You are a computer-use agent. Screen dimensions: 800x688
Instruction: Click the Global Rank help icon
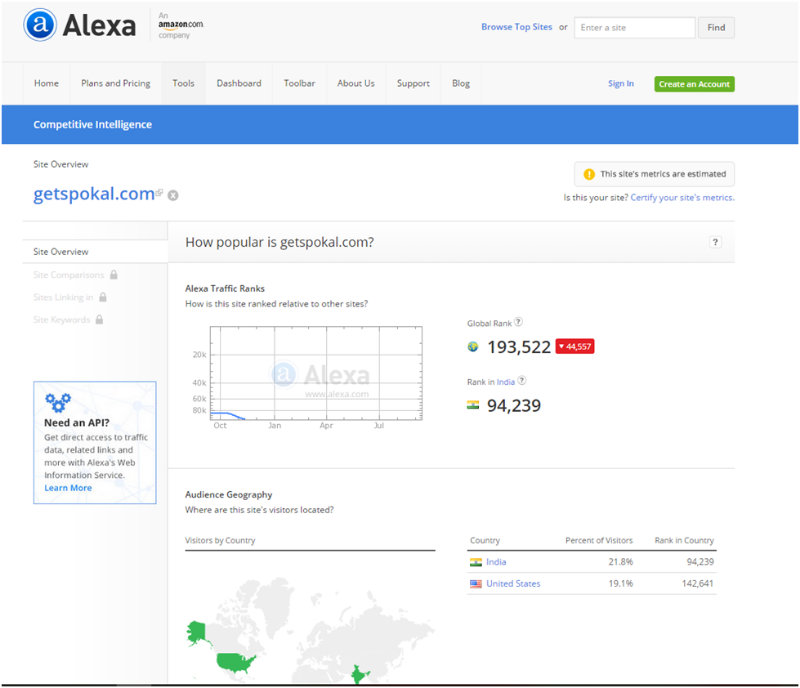(518, 322)
